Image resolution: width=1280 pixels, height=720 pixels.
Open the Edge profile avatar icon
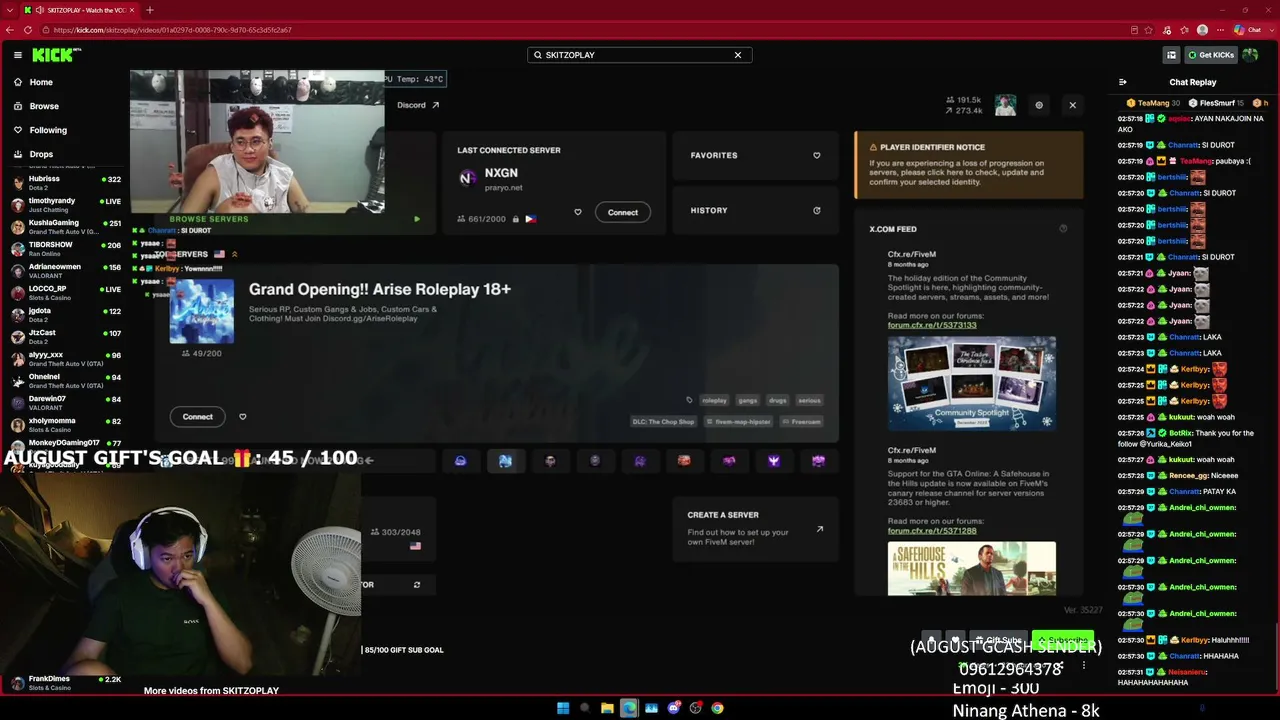tap(1202, 30)
